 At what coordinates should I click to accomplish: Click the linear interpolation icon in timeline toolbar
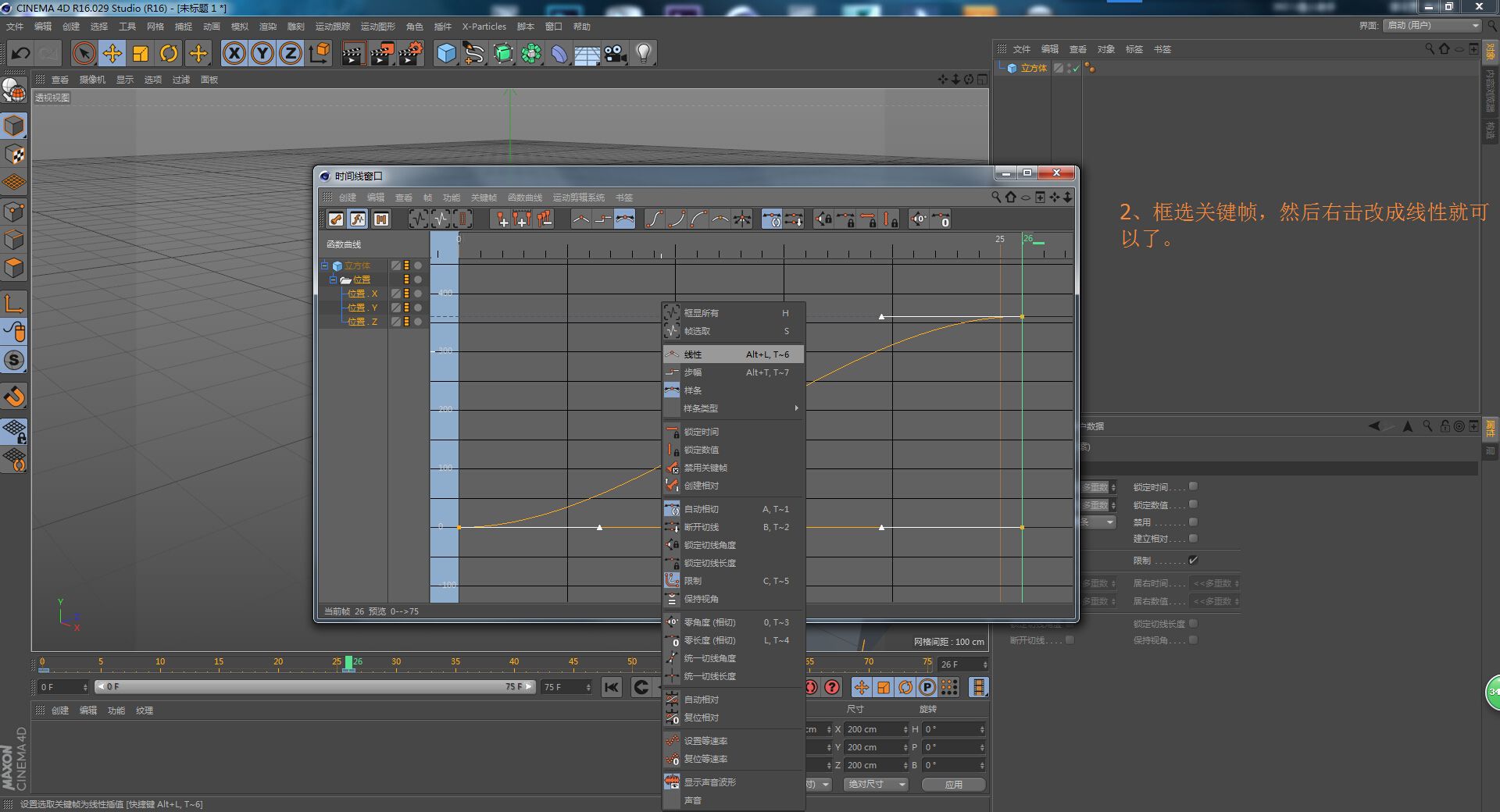(580, 219)
